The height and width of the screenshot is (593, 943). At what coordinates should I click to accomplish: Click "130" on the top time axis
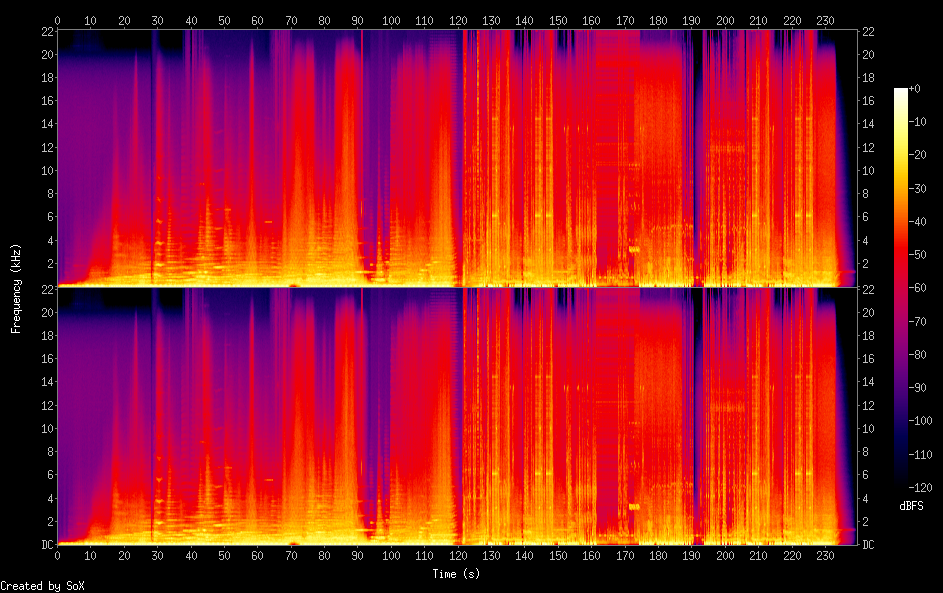491,20
